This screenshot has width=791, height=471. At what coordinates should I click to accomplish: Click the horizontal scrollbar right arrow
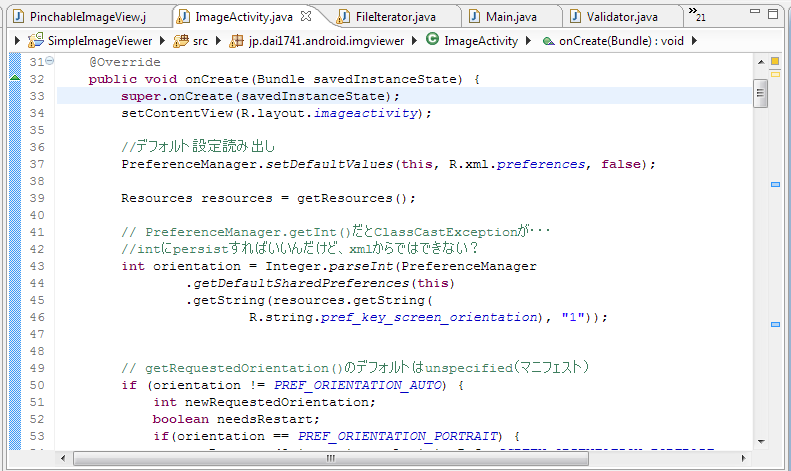(x=743, y=458)
